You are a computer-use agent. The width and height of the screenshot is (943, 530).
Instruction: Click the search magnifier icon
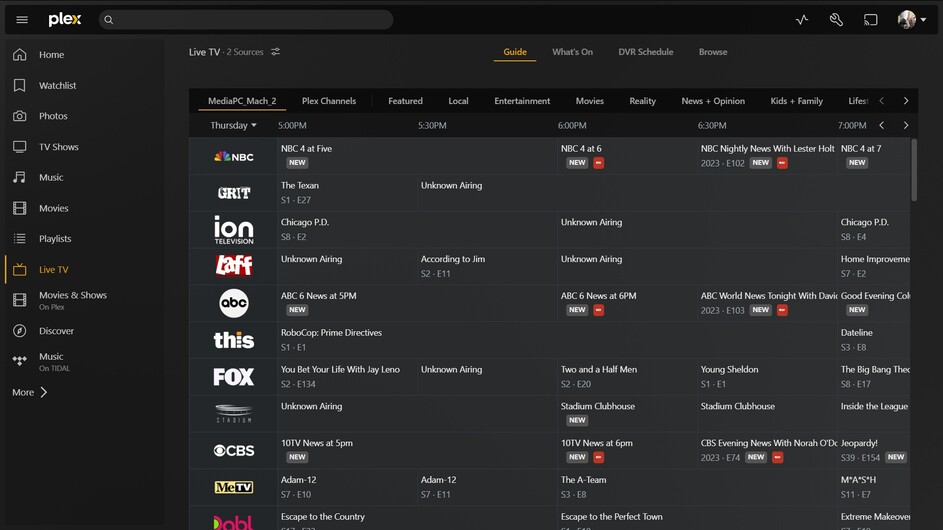[108, 20]
